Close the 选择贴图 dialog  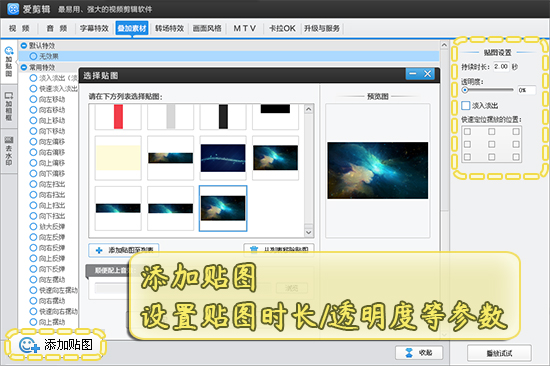tap(427, 74)
